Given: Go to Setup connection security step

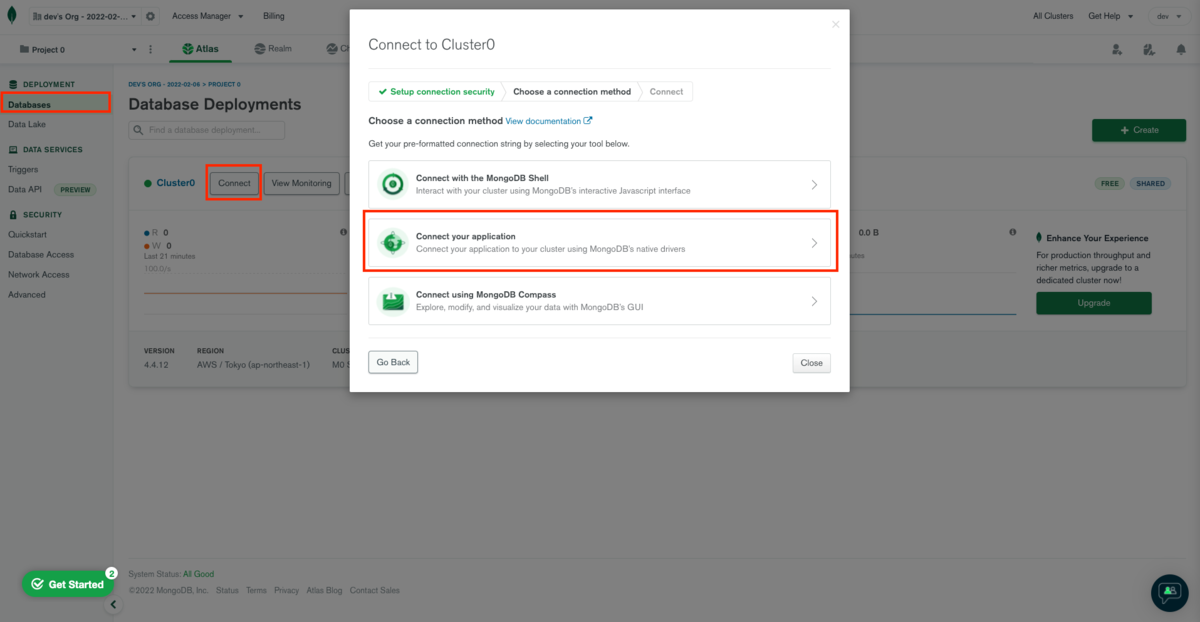Looking at the screenshot, I should pyautogui.click(x=435, y=91).
